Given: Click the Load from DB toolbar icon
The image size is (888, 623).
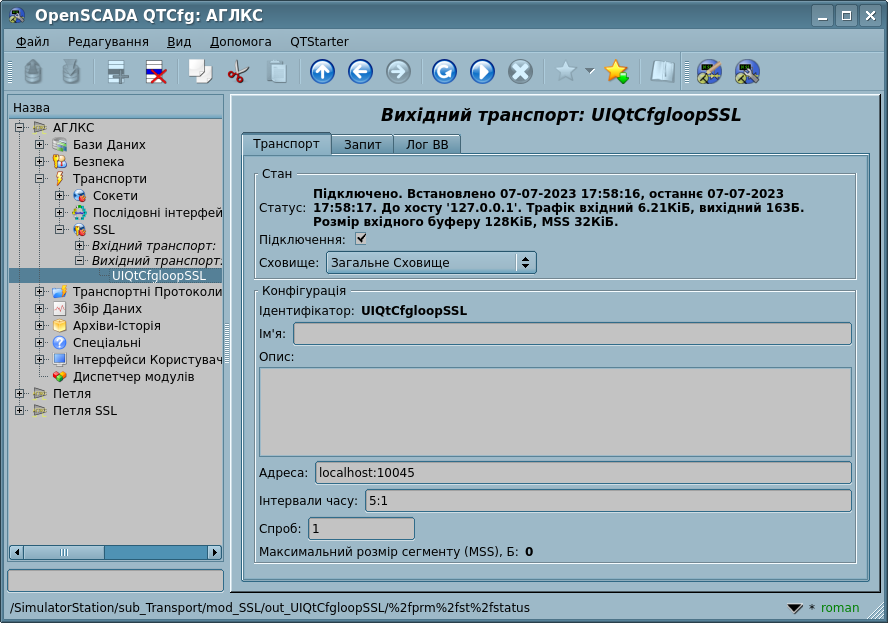Looking at the screenshot, I should point(33,72).
